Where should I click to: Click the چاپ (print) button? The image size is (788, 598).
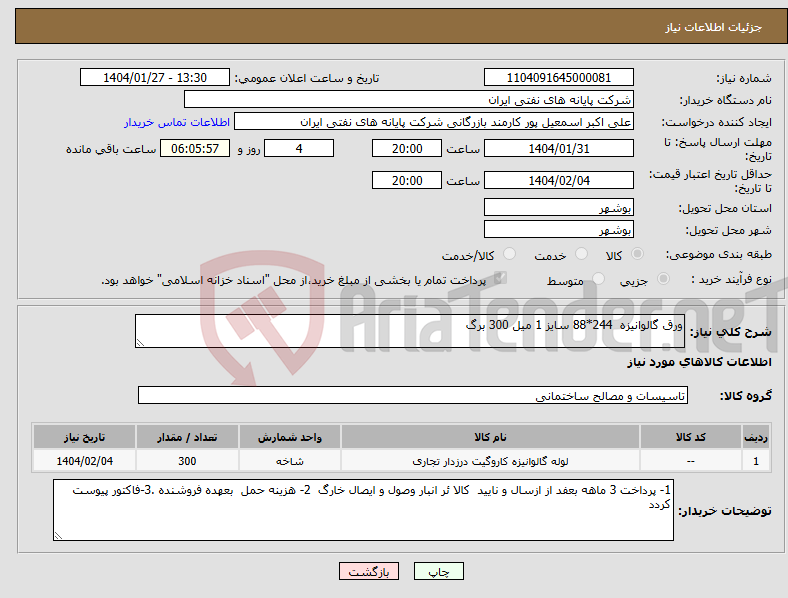click(x=438, y=571)
